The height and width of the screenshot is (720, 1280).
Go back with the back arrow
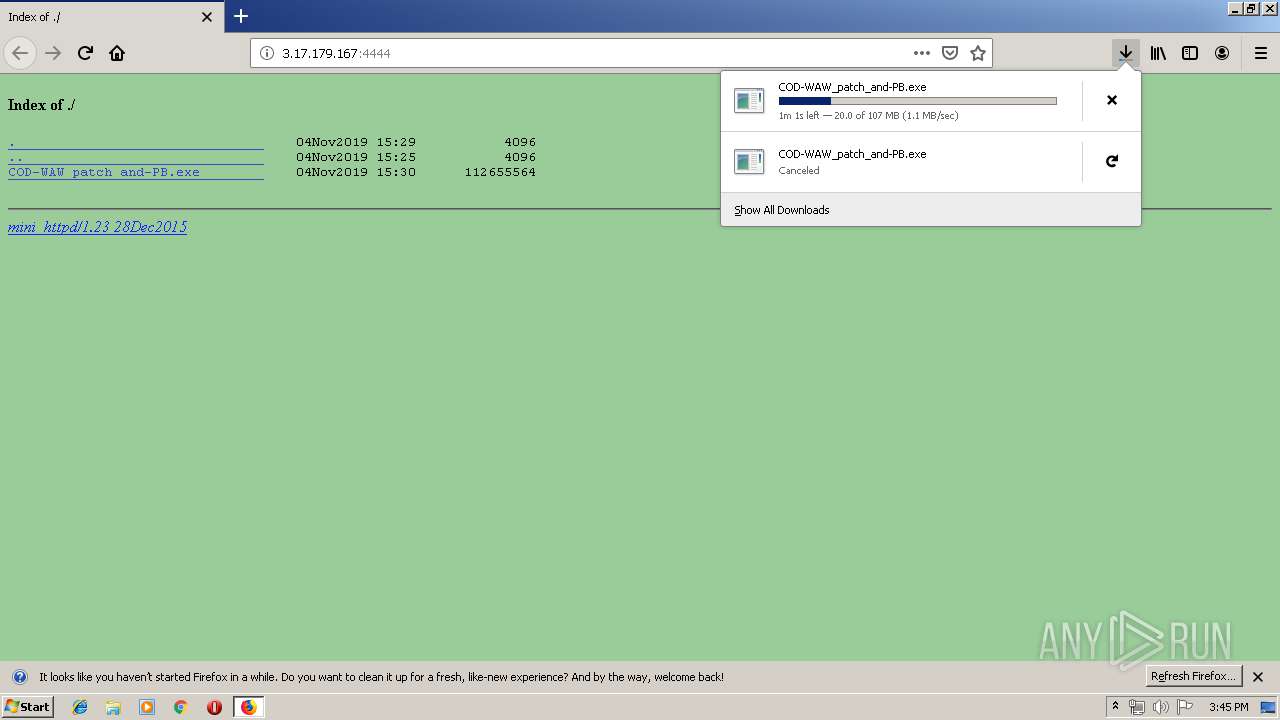[x=20, y=53]
